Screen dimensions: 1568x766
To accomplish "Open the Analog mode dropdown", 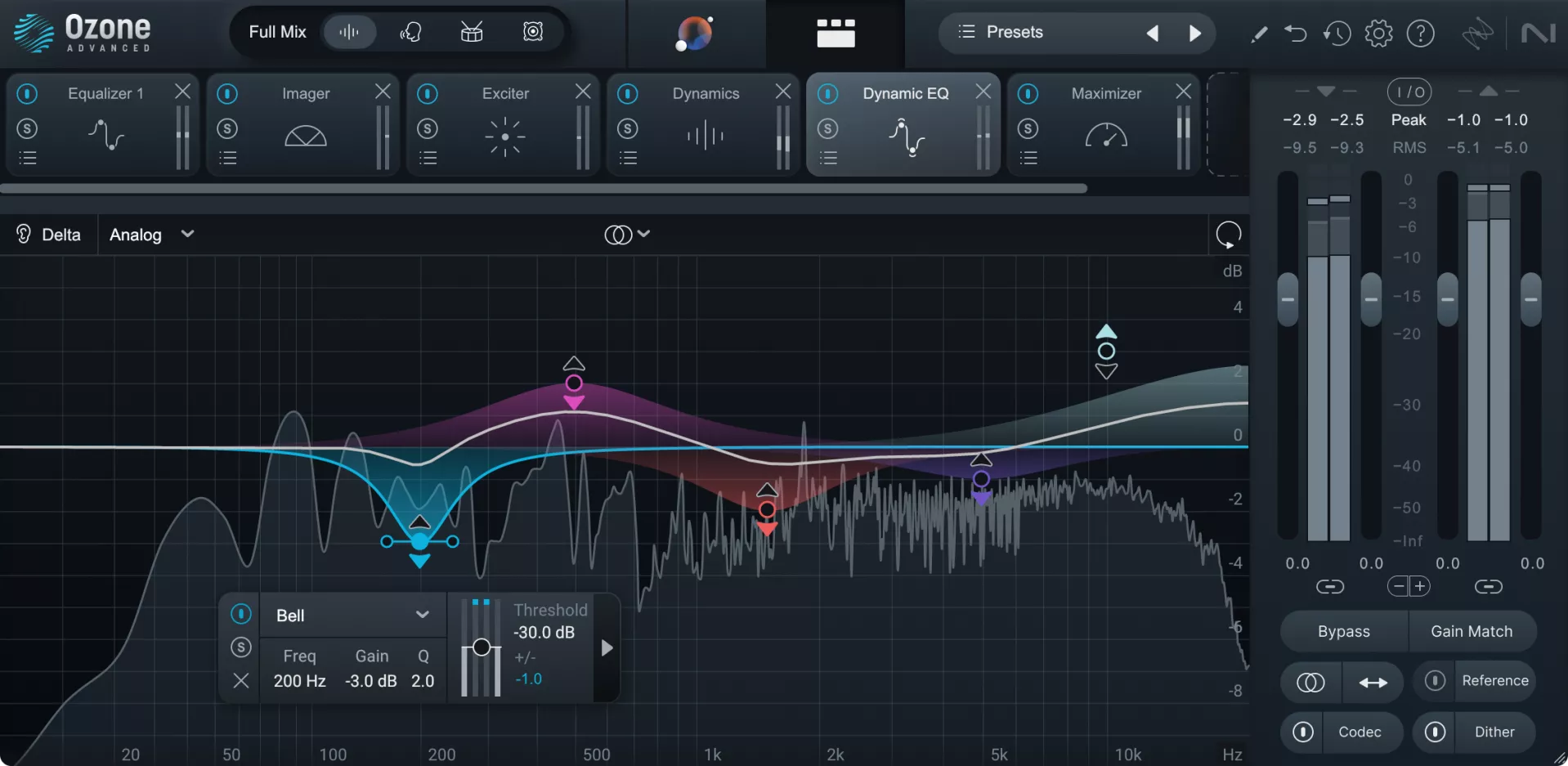I will [152, 235].
